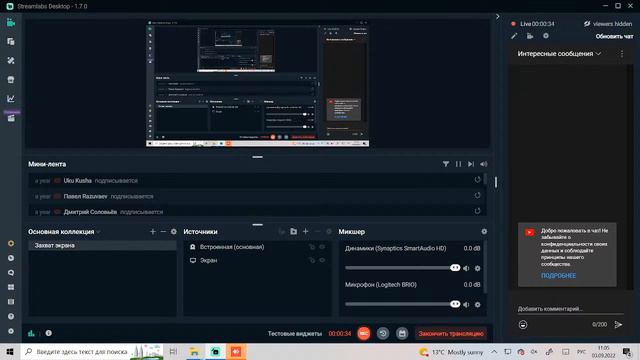Click the info icon in footer
The width and height of the screenshot is (640, 360).
click(49, 333)
